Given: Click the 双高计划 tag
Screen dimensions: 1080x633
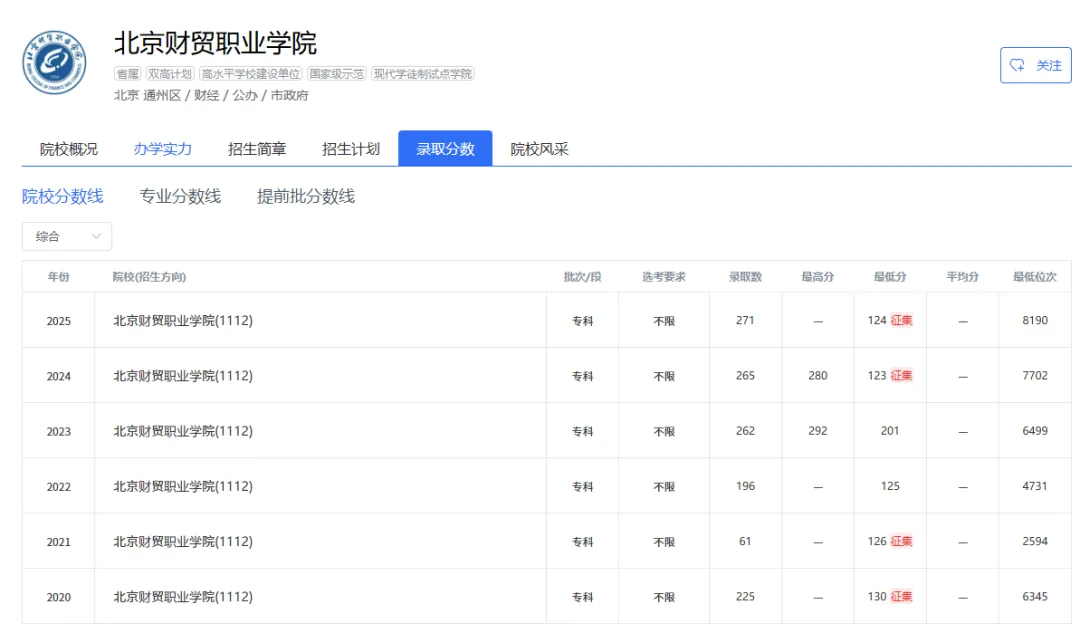Looking at the screenshot, I should (x=169, y=74).
